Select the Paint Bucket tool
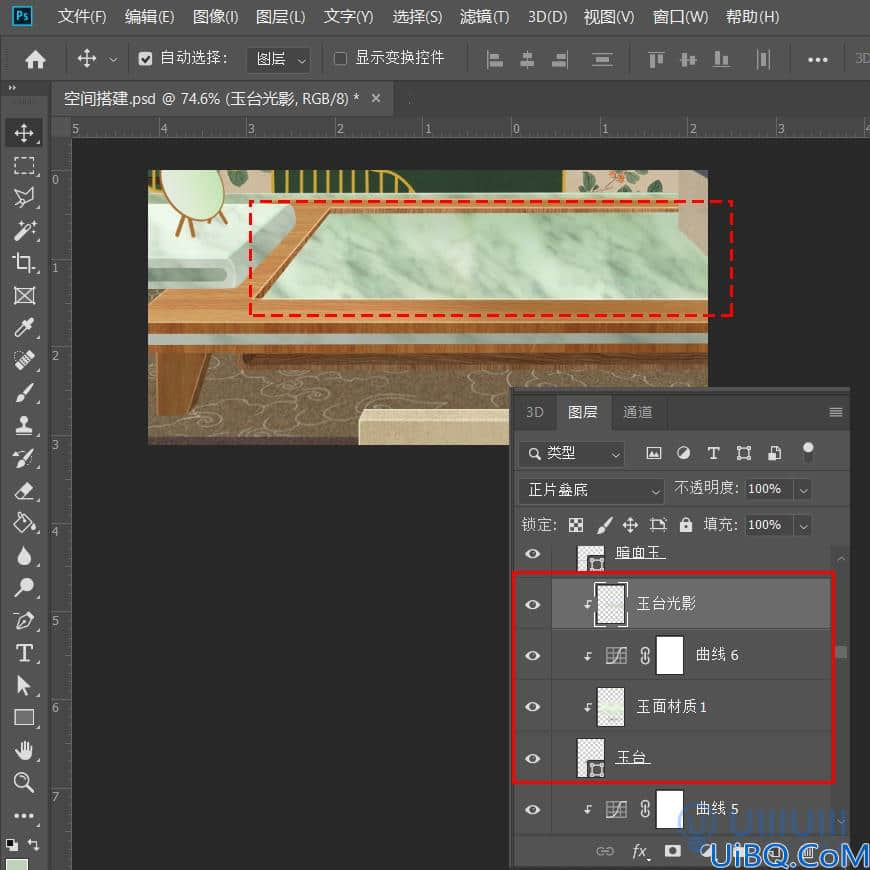The width and height of the screenshot is (870, 870). 24,523
